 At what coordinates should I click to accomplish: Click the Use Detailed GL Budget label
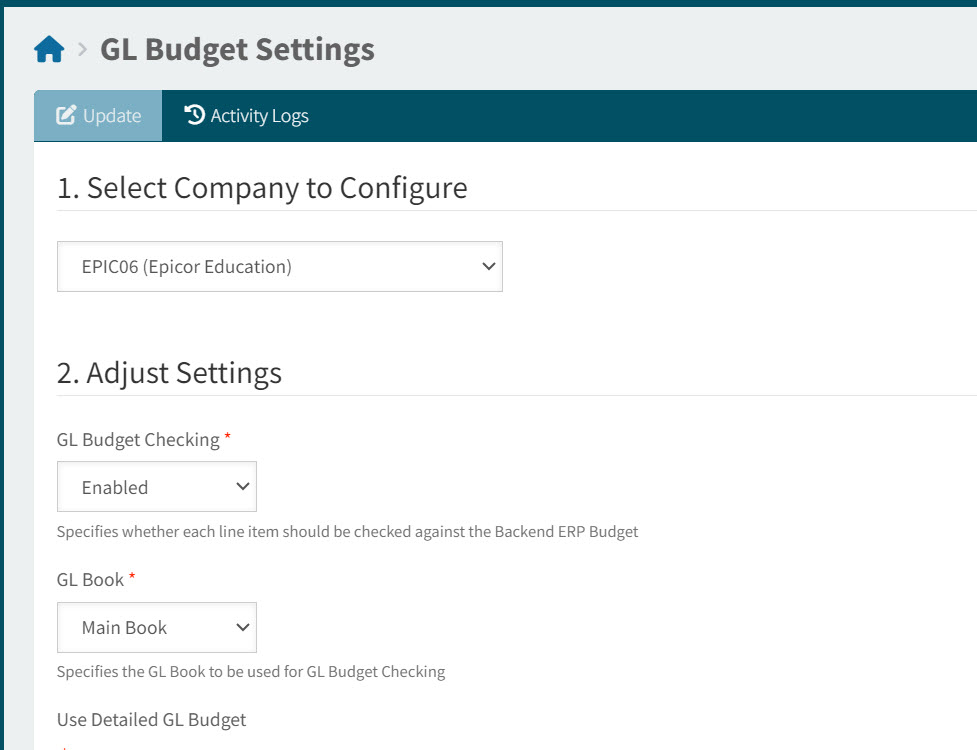pos(151,720)
